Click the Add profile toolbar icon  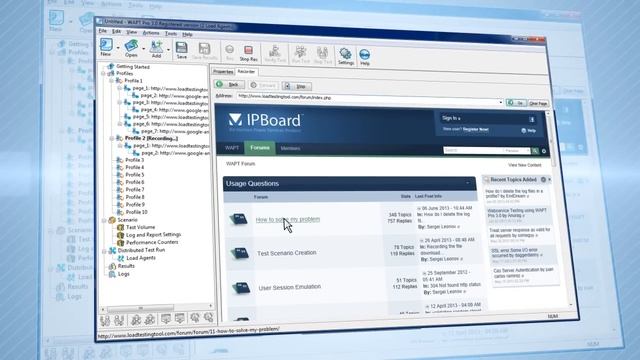pos(156,48)
